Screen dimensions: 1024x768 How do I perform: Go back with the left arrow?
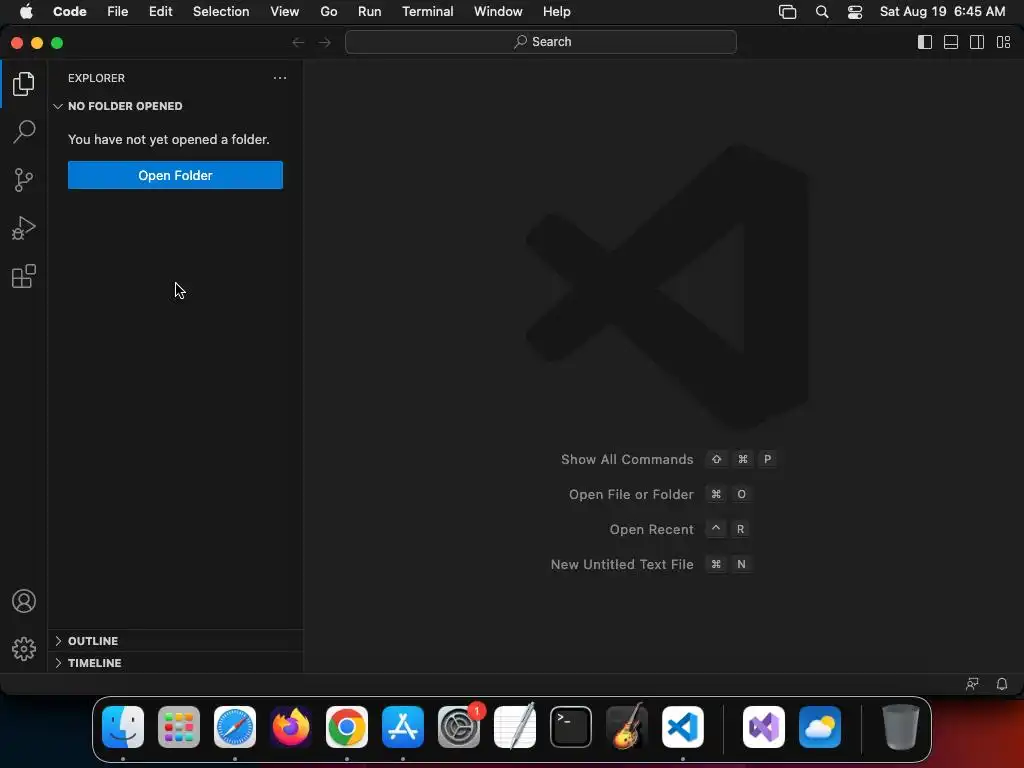click(x=298, y=42)
